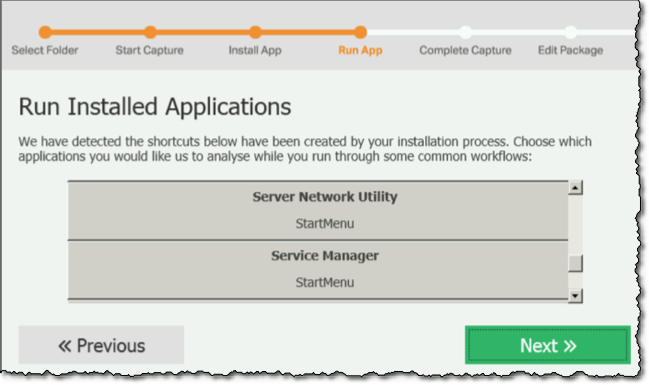Go back with the Previous button
649x385 pixels.
click(101, 345)
